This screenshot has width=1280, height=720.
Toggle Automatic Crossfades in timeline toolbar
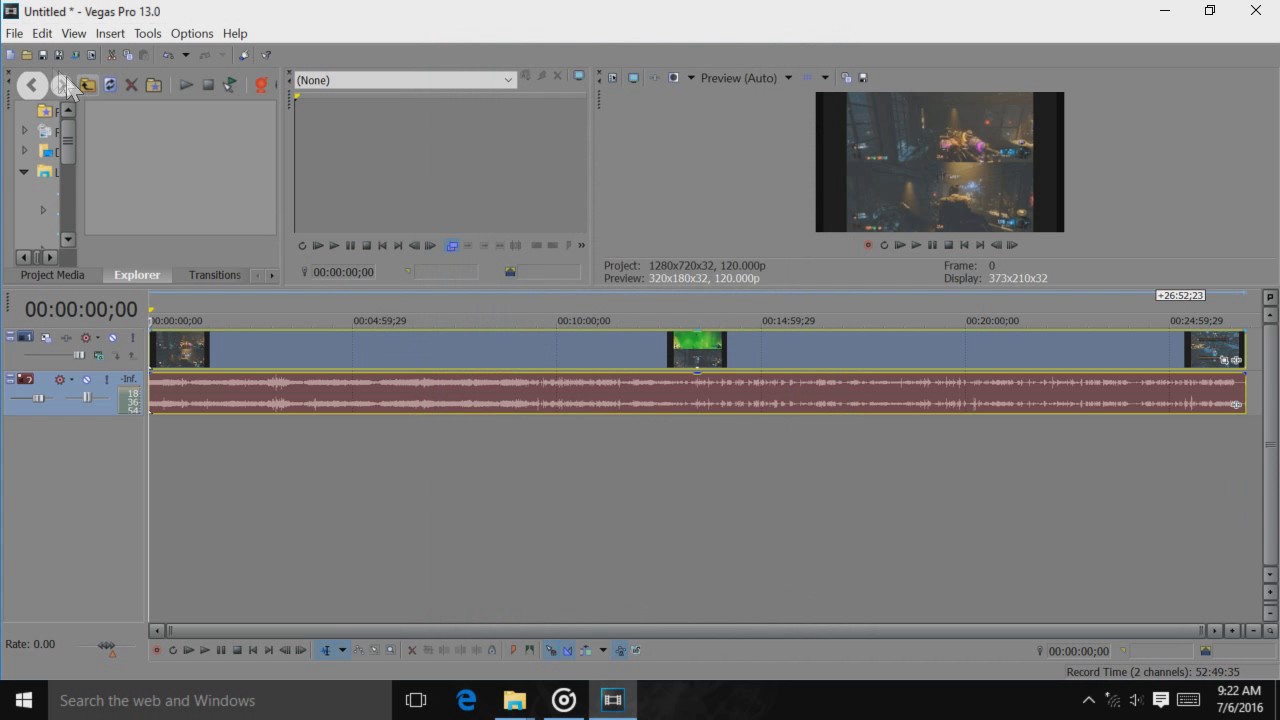(x=567, y=651)
